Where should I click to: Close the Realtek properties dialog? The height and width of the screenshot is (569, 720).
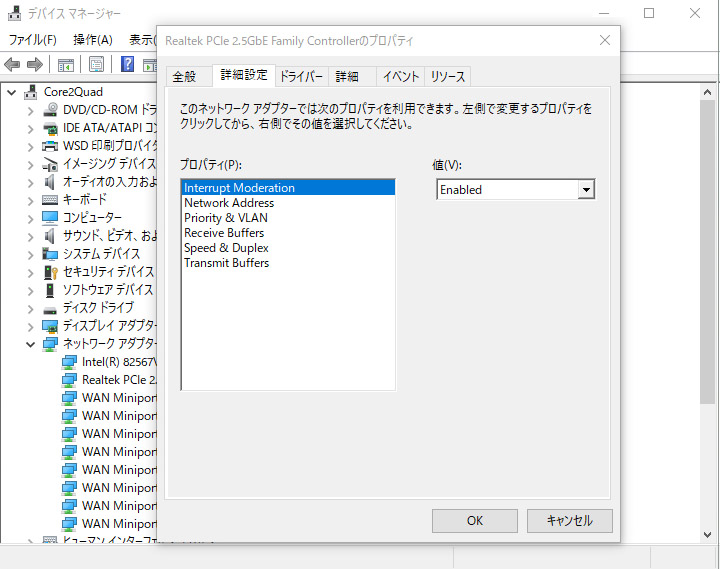pyautogui.click(x=605, y=40)
